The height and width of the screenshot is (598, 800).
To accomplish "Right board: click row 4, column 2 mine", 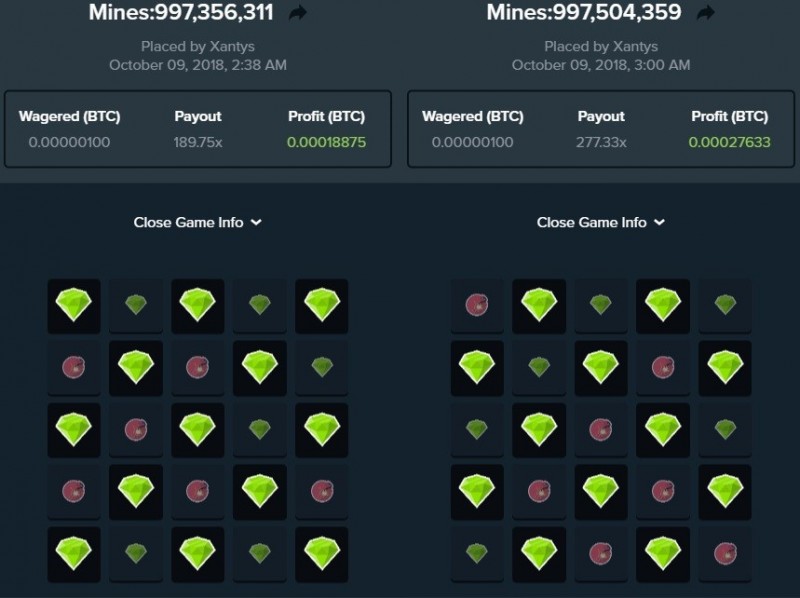I will point(539,491).
